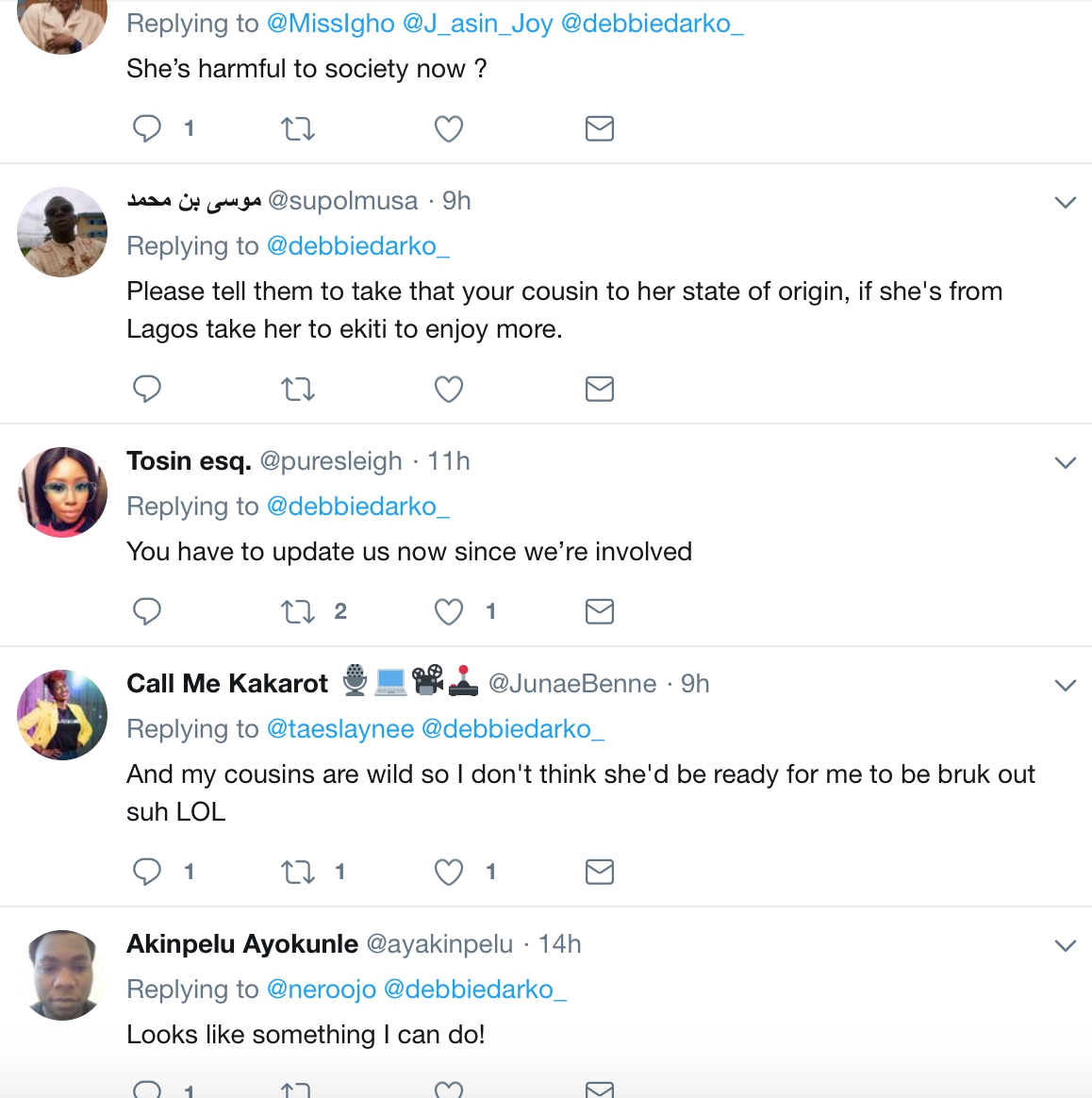The height and width of the screenshot is (1098, 1092).
Task: Reply to Tosin esq.'s update tweet
Action: pyautogui.click(x=147, y=611)
